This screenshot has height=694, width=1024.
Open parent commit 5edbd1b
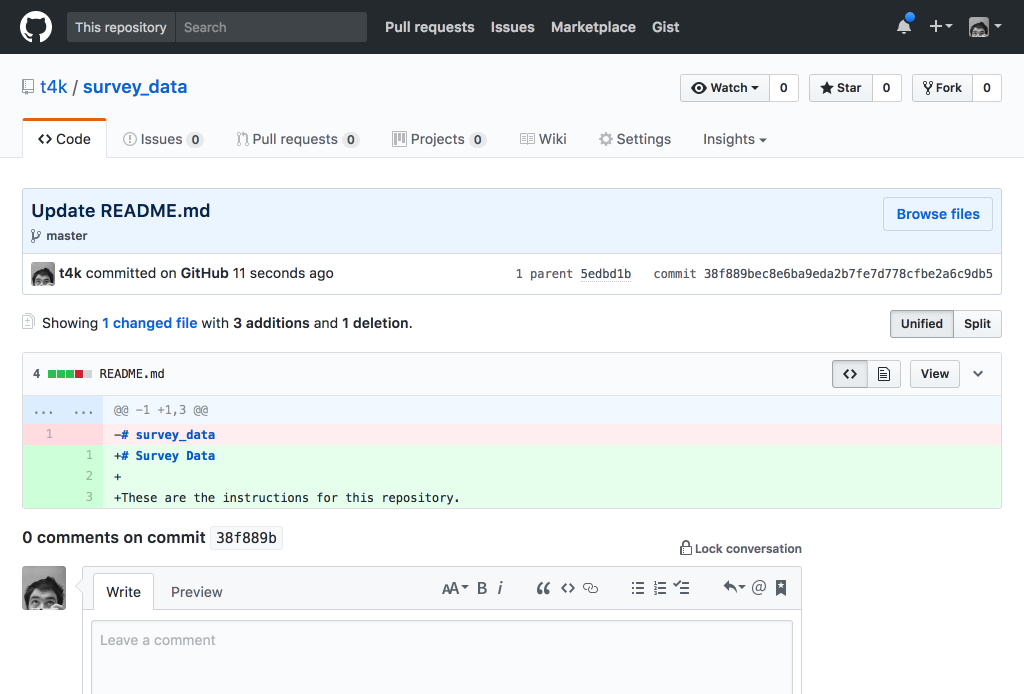[605, 274]
